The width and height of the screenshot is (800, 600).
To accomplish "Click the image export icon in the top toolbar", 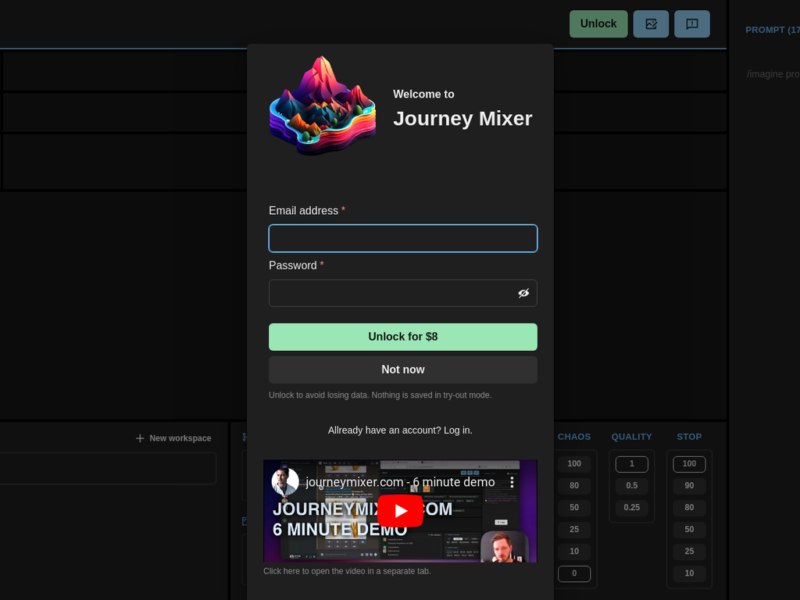I will 650,23.
